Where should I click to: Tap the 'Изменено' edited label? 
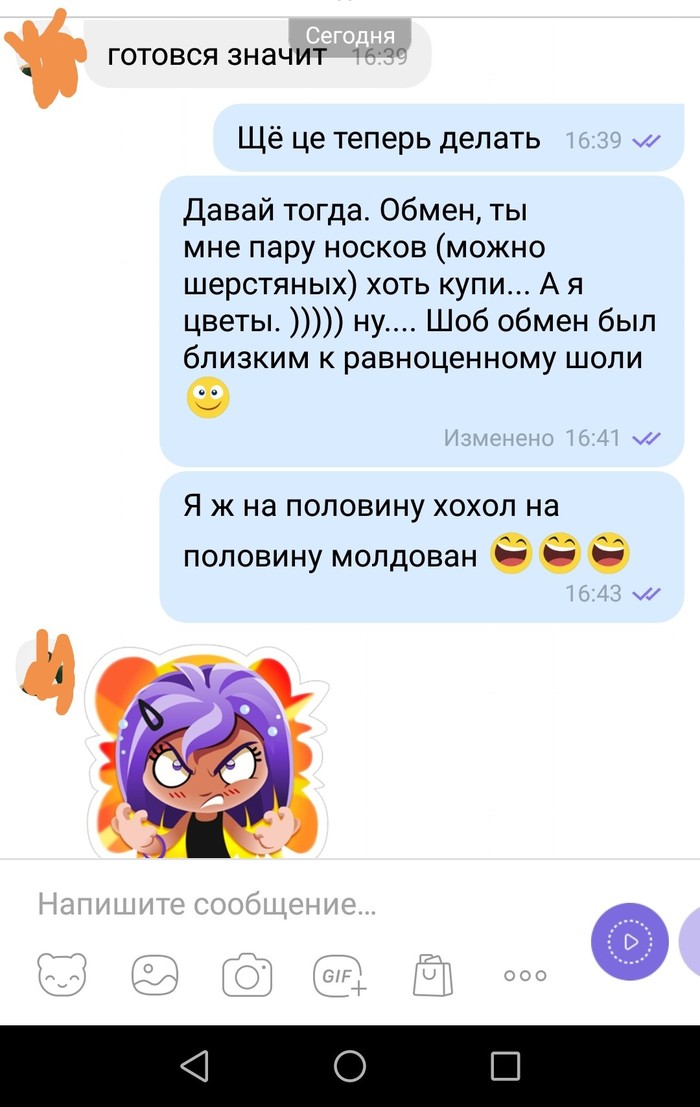(498, 438)
